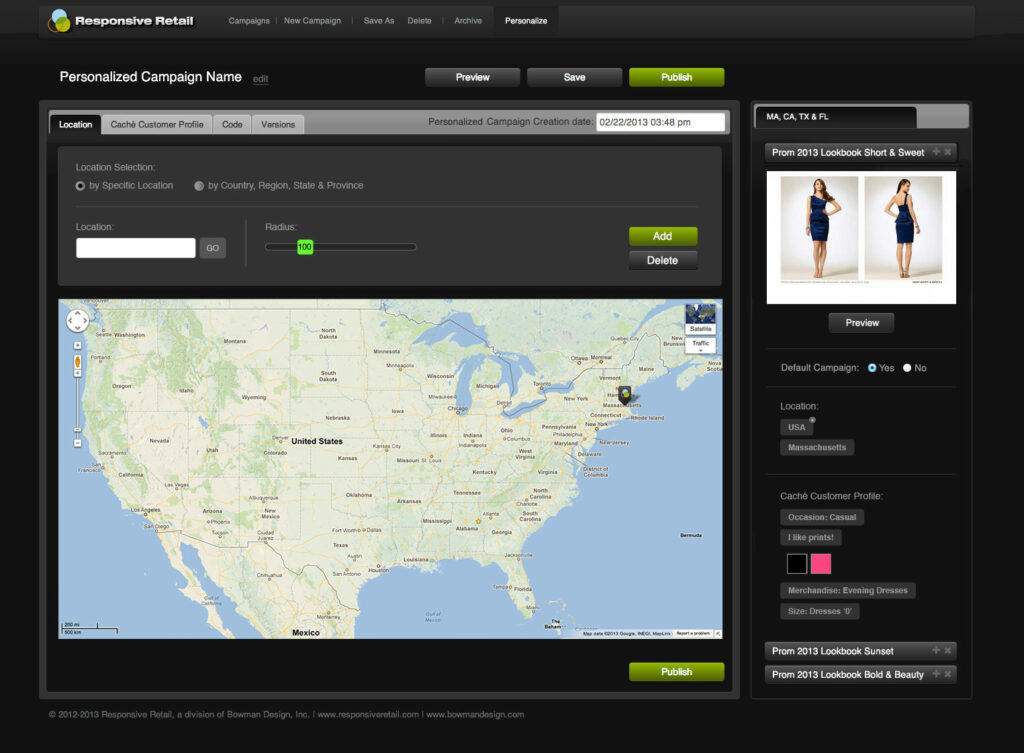The image size is (1024, 753).
Task: Click the Radius slider handle at 100
Action: (305, 247)
